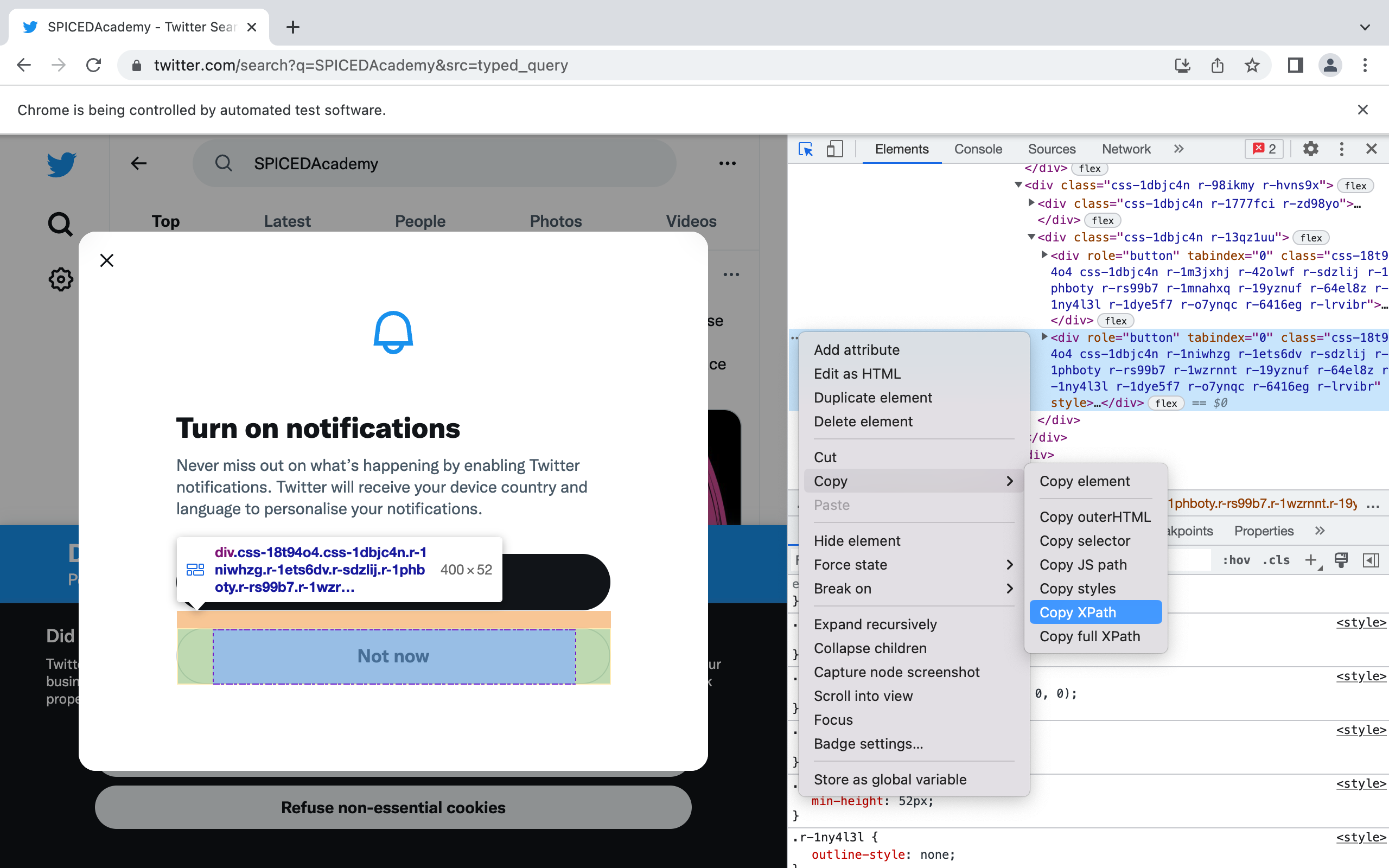Open the Twitter settings gear in sidebar

pos(60,279)
